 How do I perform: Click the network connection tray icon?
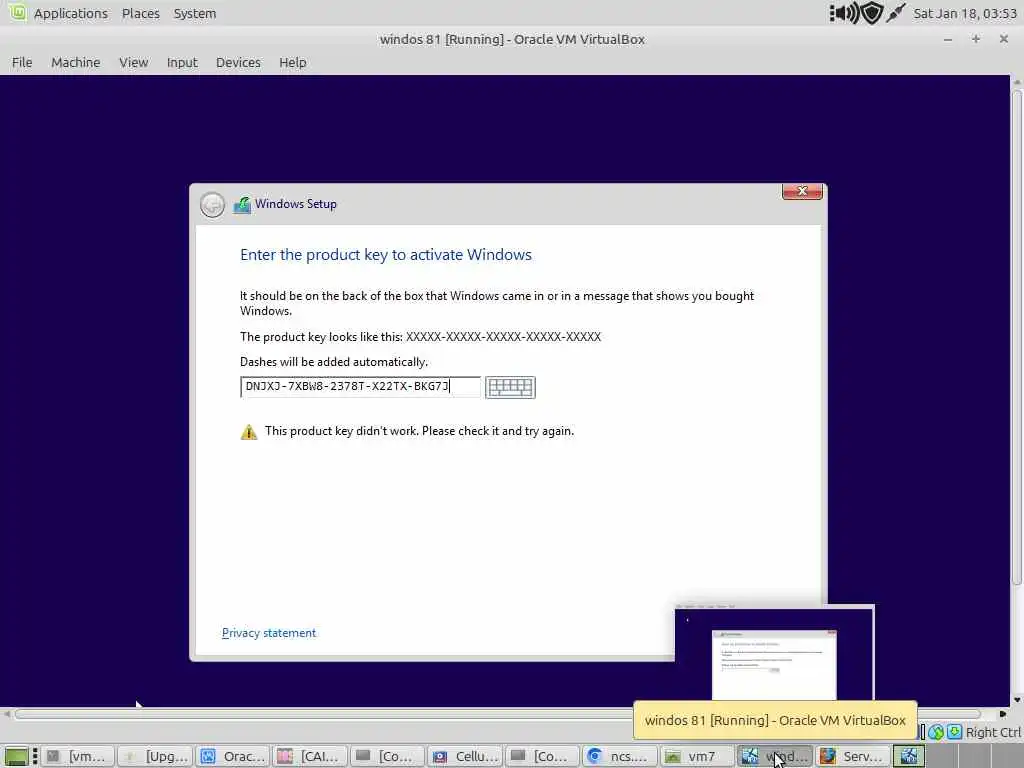tap(896, 13)
